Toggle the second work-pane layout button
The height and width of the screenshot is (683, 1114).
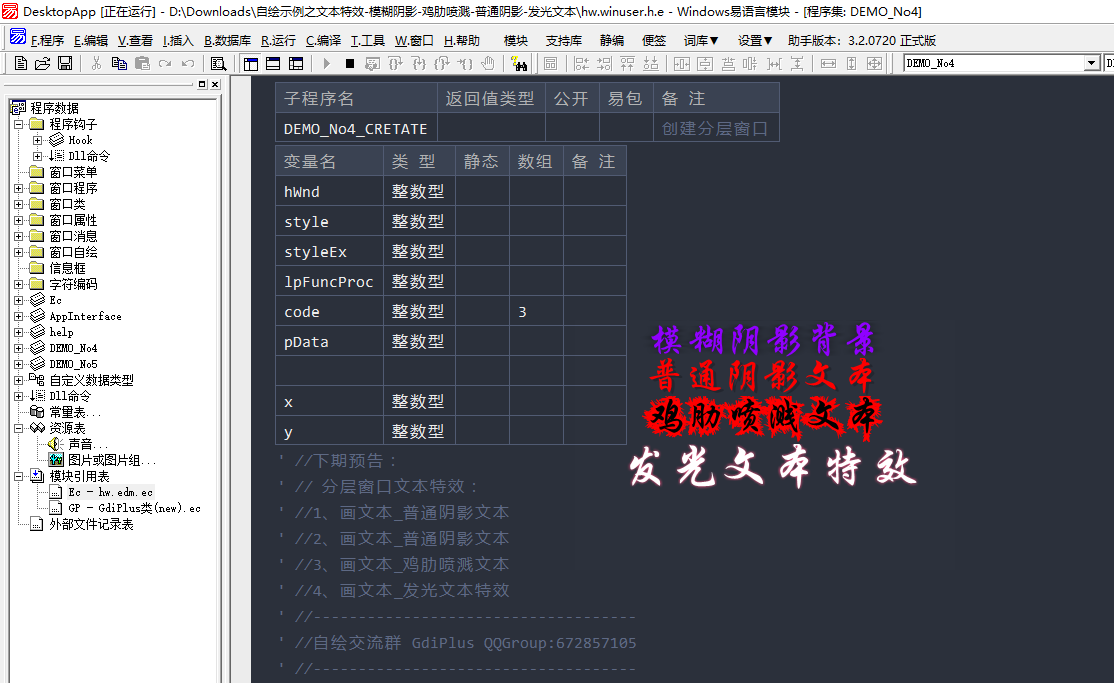(274, 63)
